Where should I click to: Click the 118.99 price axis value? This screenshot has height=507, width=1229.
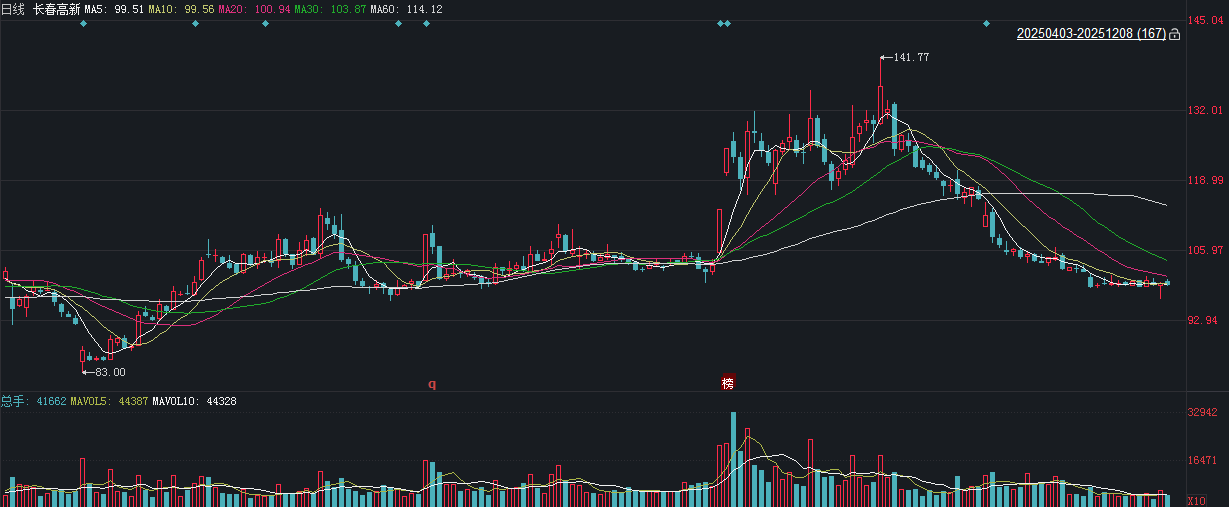[1206, 180]
